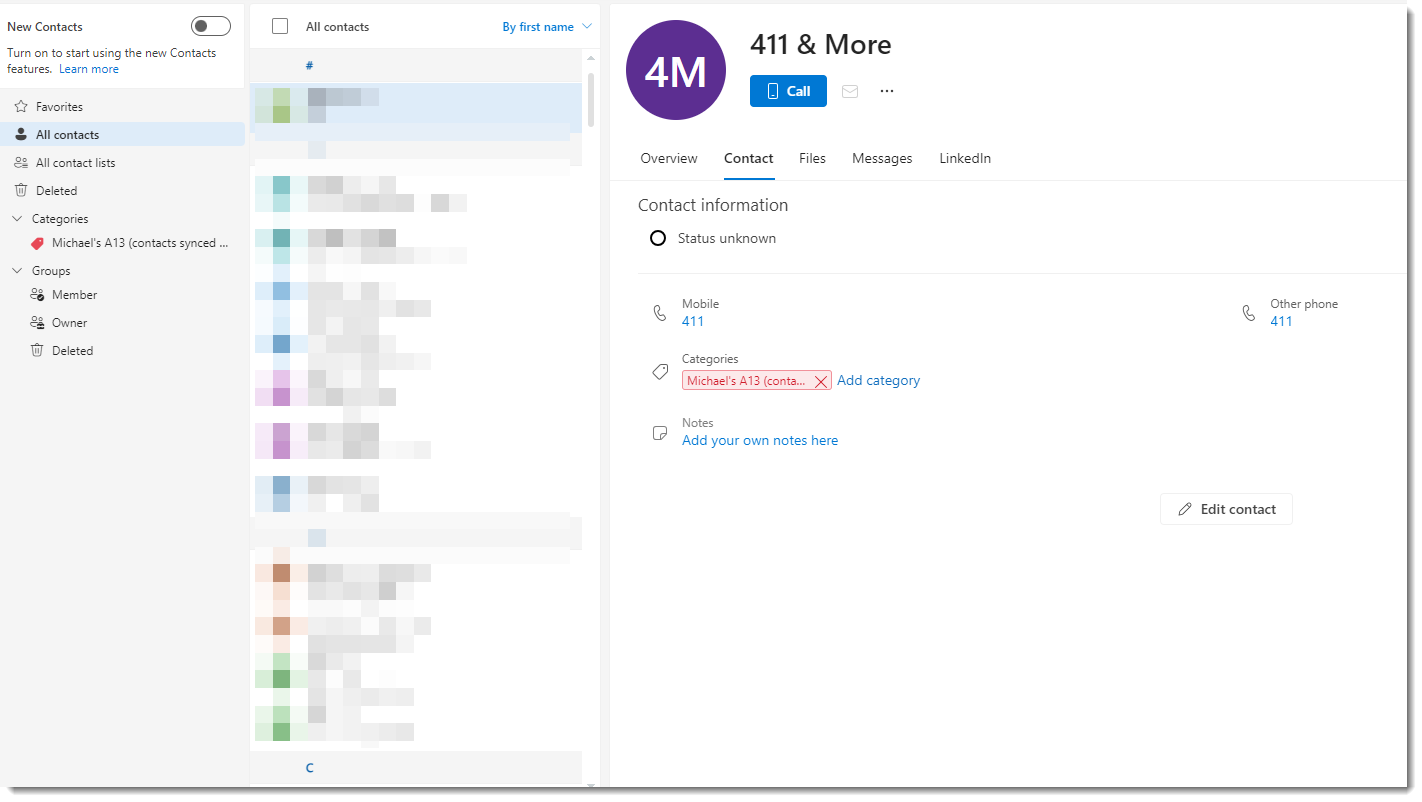1422x802 pixels.
Task: Click the red category tag icon in sidebar
Action: (x=37, y=243)
